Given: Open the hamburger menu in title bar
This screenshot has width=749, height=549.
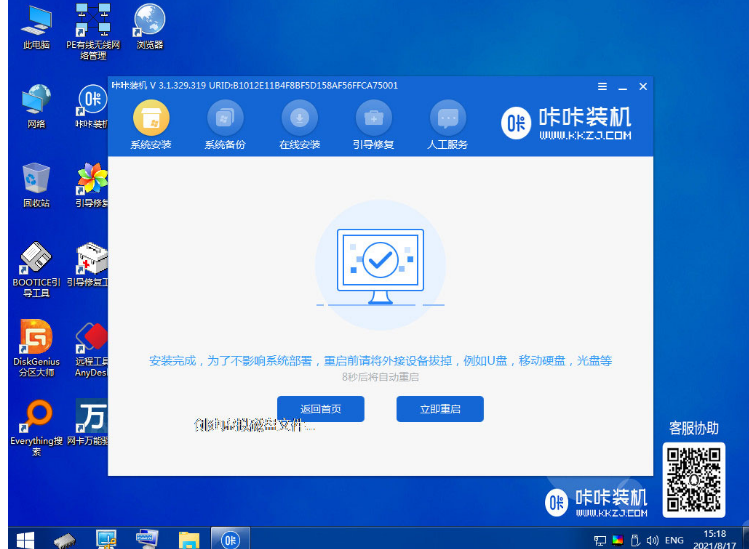Looking at the screenshot, I should [x=602, y=87].
